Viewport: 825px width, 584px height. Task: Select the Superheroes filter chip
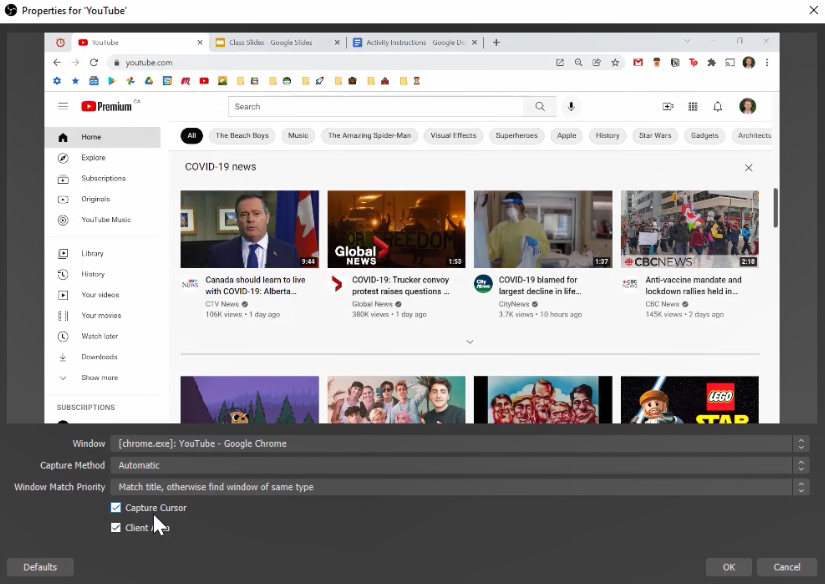(517, 136)
